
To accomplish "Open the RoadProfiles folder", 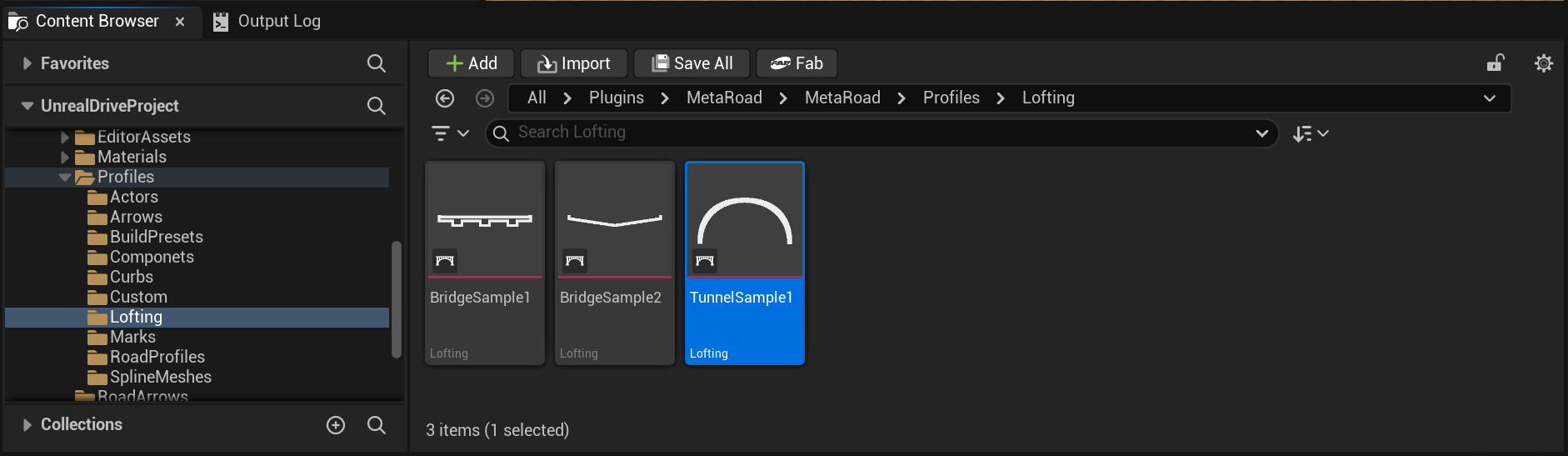I will click(x=157, y=357).
